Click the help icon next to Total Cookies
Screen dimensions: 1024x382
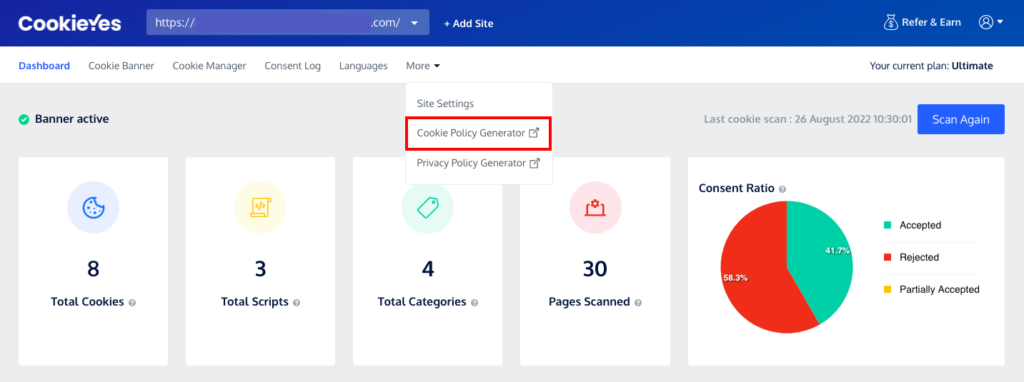pyautogui.click(x=132, y=303)
